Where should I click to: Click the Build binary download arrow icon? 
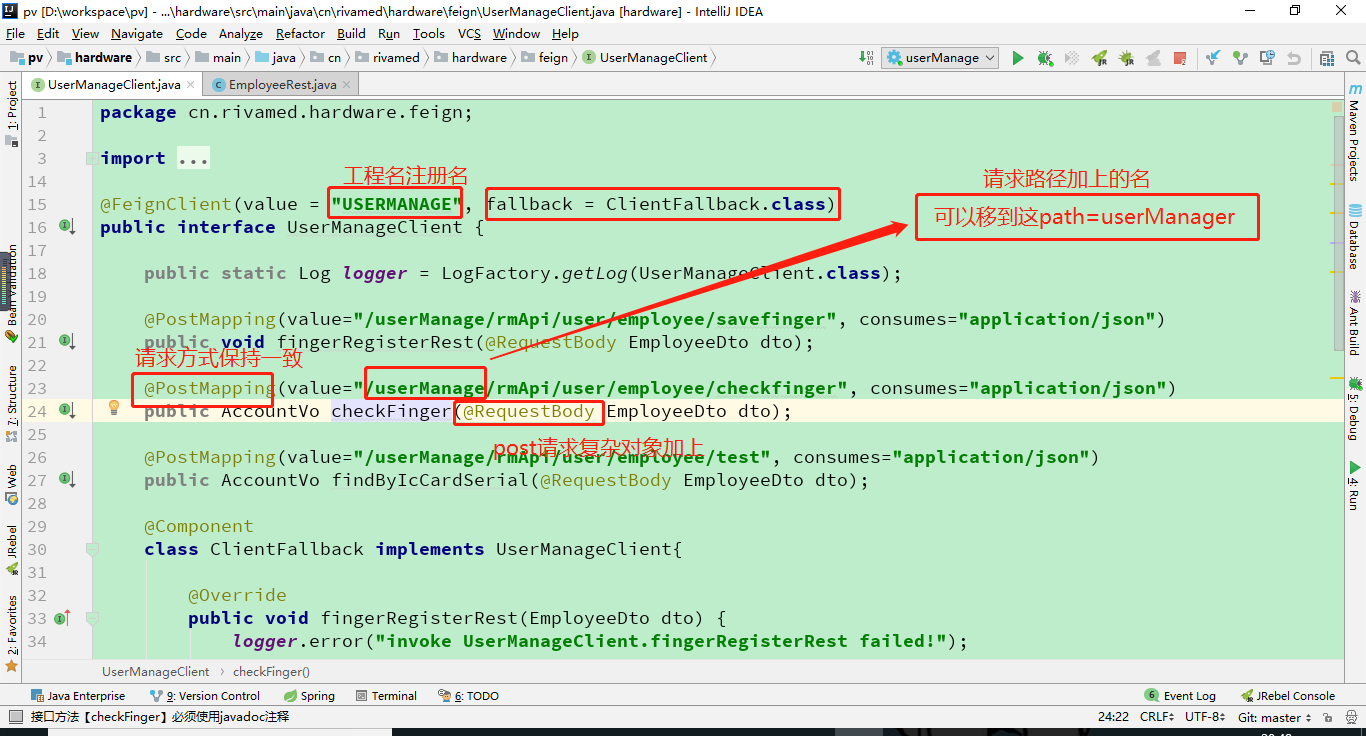866,58
